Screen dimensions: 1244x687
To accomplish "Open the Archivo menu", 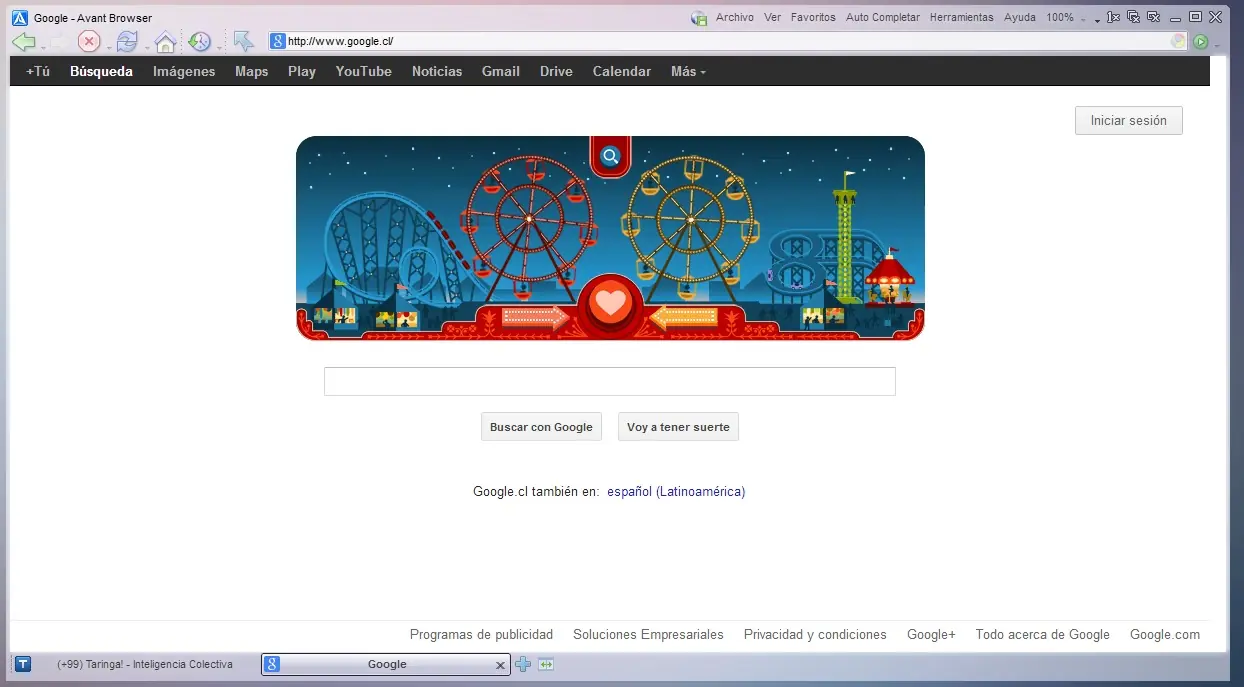I will coord(735,17).
